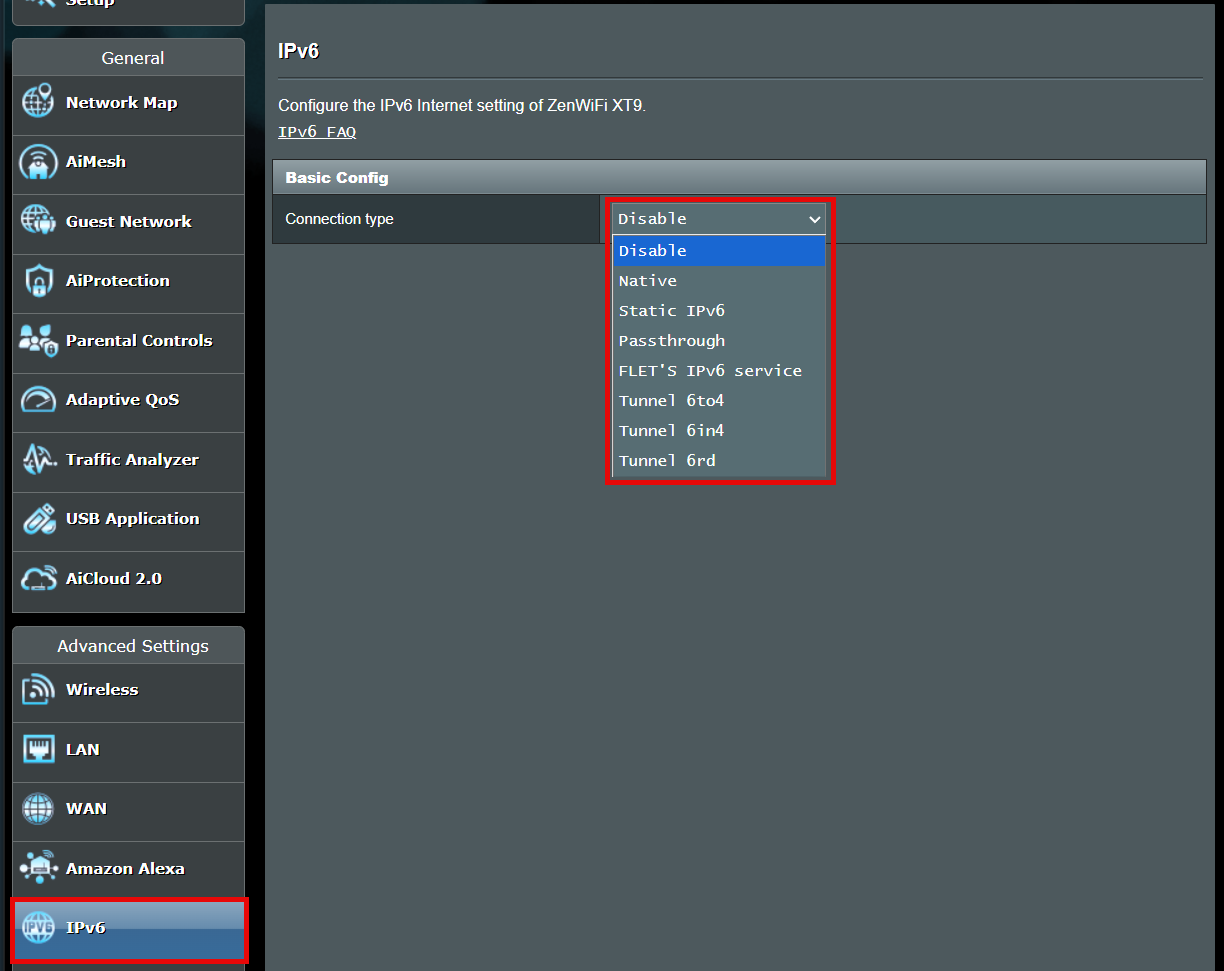
Task: Click the Parental Controls family icon
Action: (38, 341)
